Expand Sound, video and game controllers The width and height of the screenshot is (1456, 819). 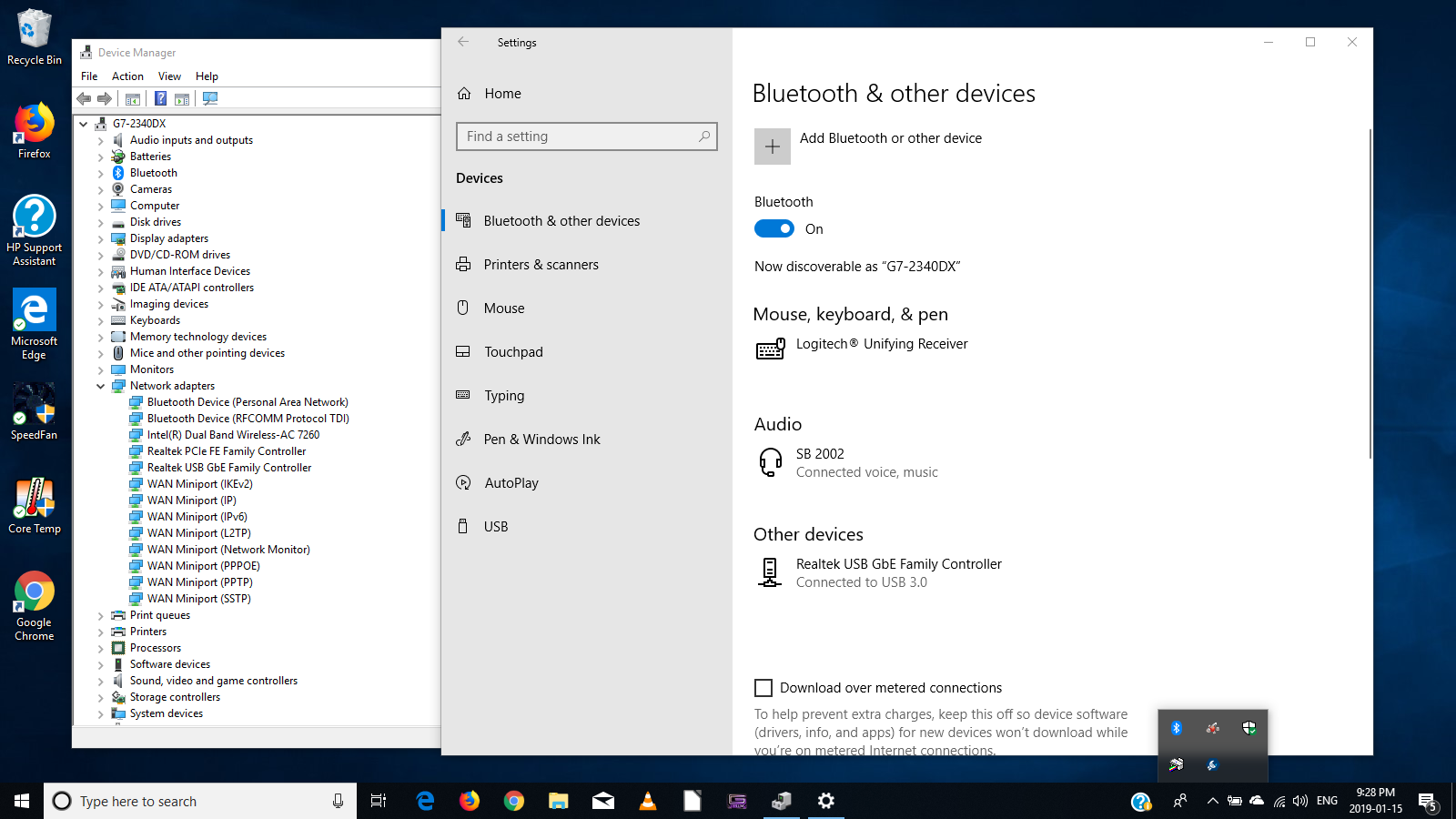click(x=100, y=681)
